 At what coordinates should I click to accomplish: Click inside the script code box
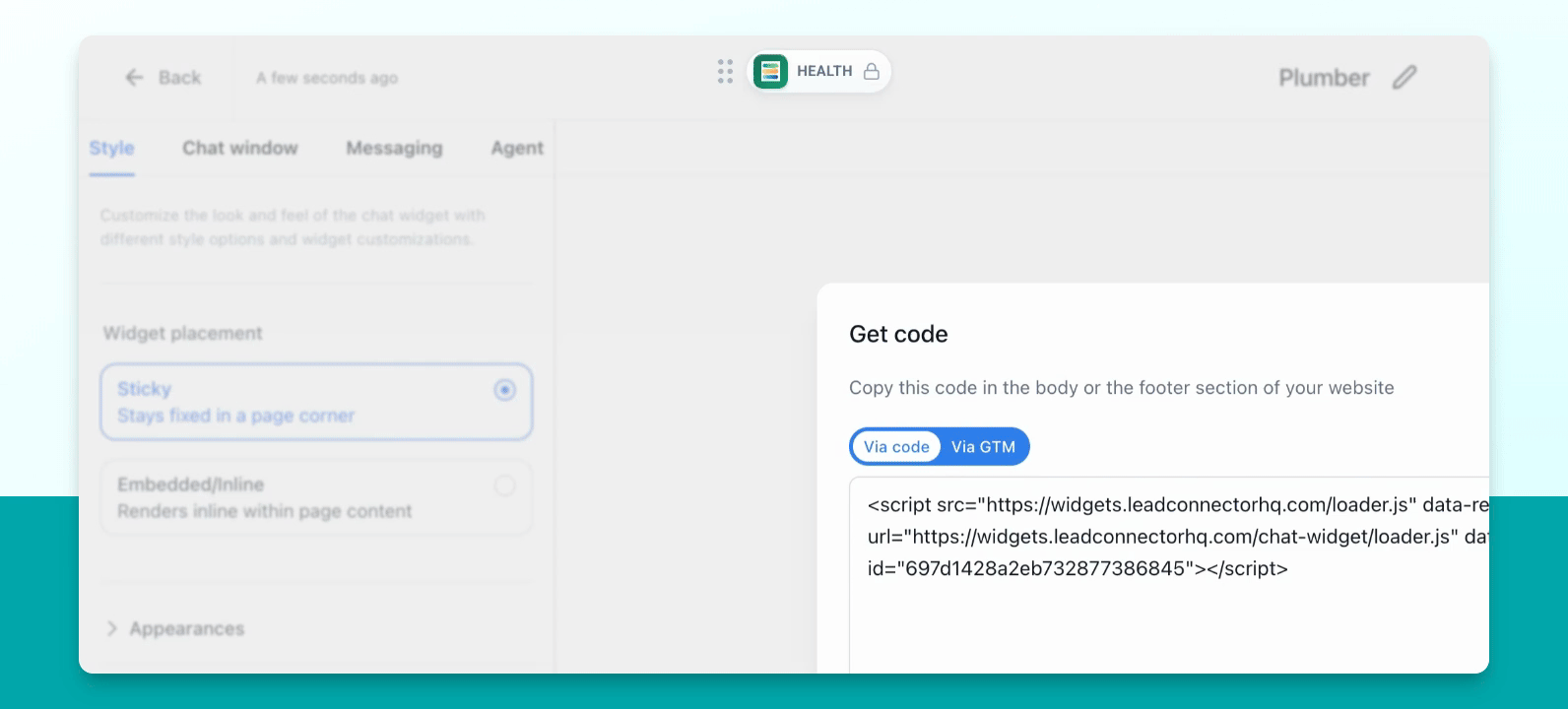(x=1169, y=575)
